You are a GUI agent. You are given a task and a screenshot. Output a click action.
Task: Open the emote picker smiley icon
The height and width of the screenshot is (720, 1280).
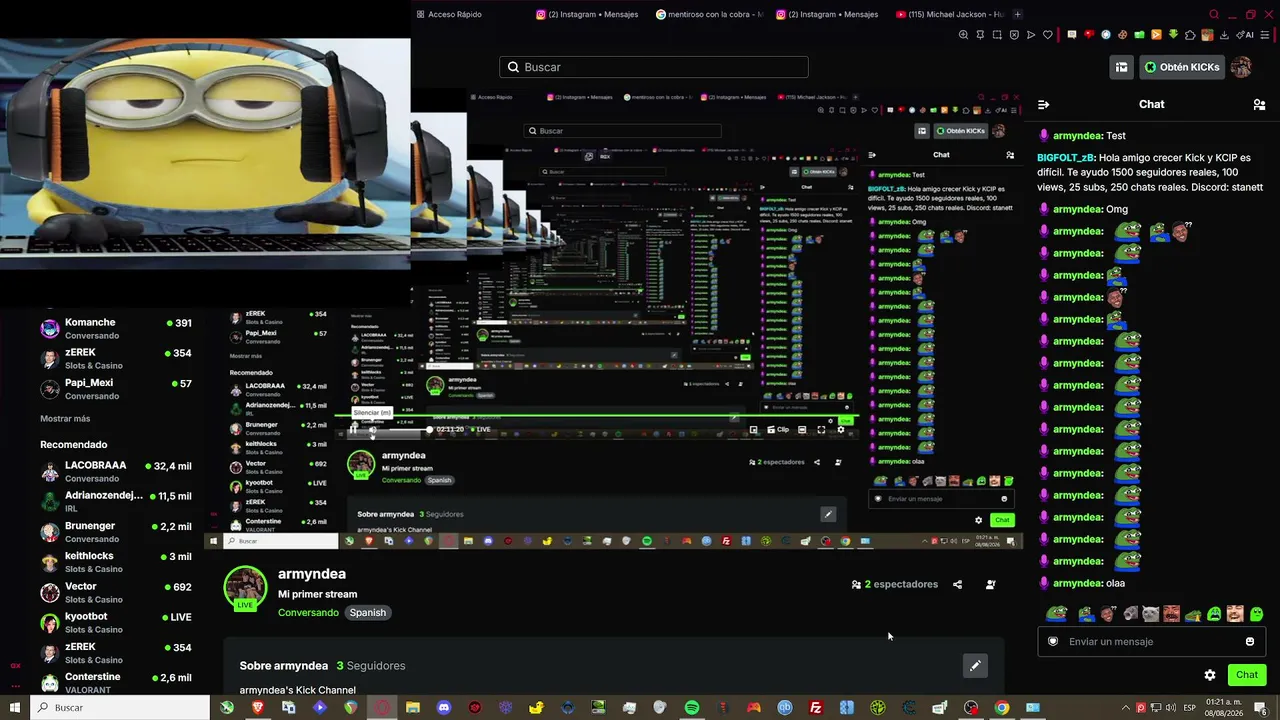(x=1250, y=642)
